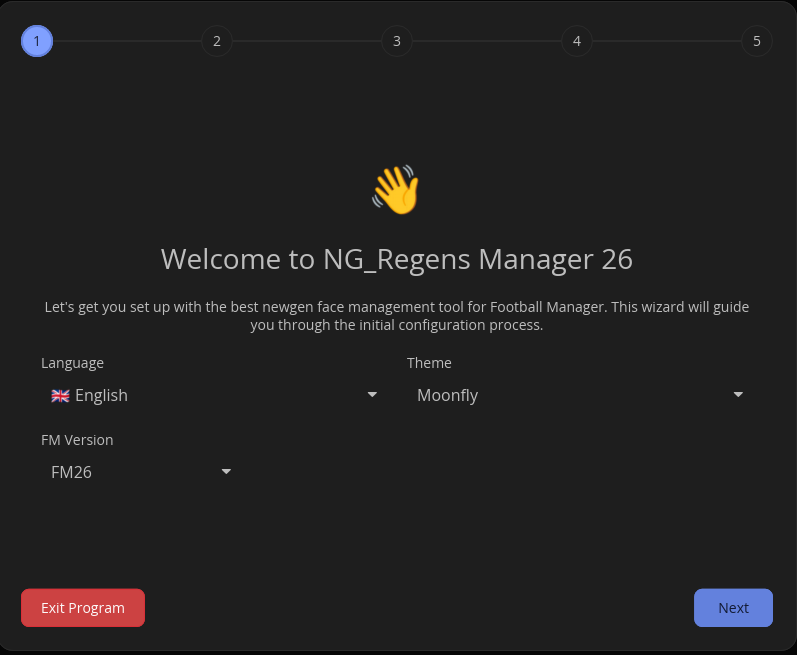Click the waving hand emoji icon

click(x=396, y=189)
